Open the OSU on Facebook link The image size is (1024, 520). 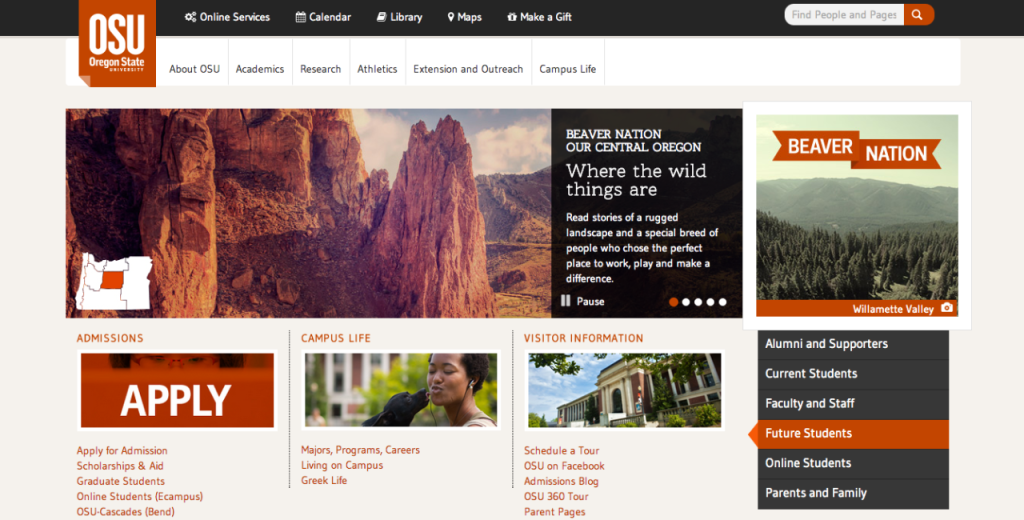point(564,466)
